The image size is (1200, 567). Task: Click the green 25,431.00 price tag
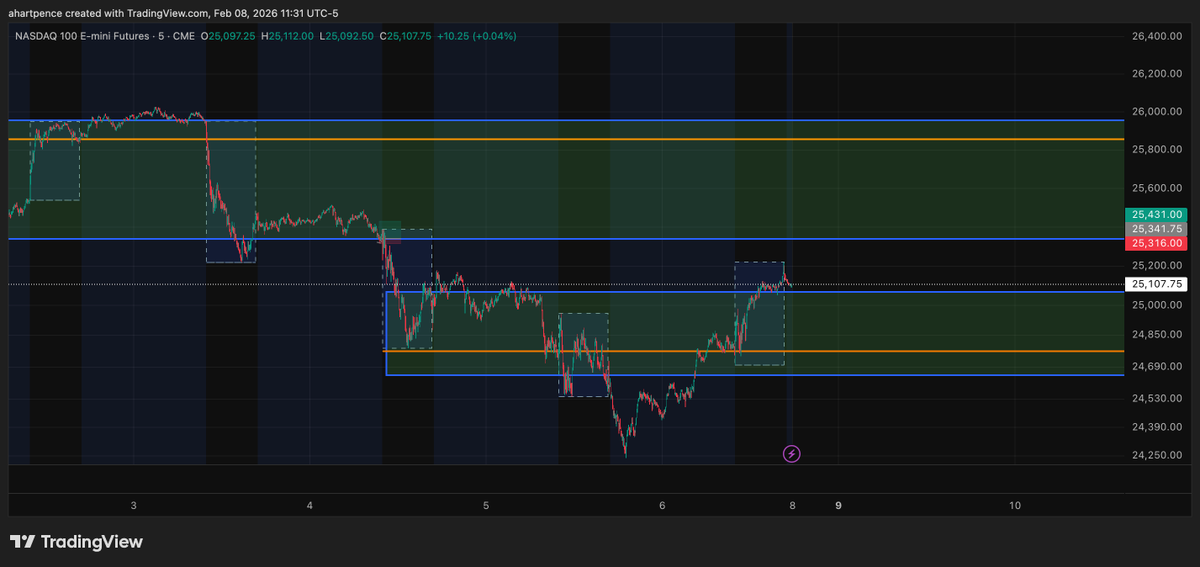click(1157, 214)
